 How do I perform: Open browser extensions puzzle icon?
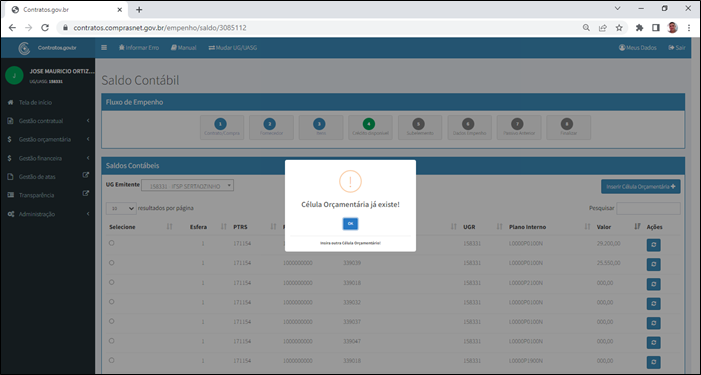[639, 28]
